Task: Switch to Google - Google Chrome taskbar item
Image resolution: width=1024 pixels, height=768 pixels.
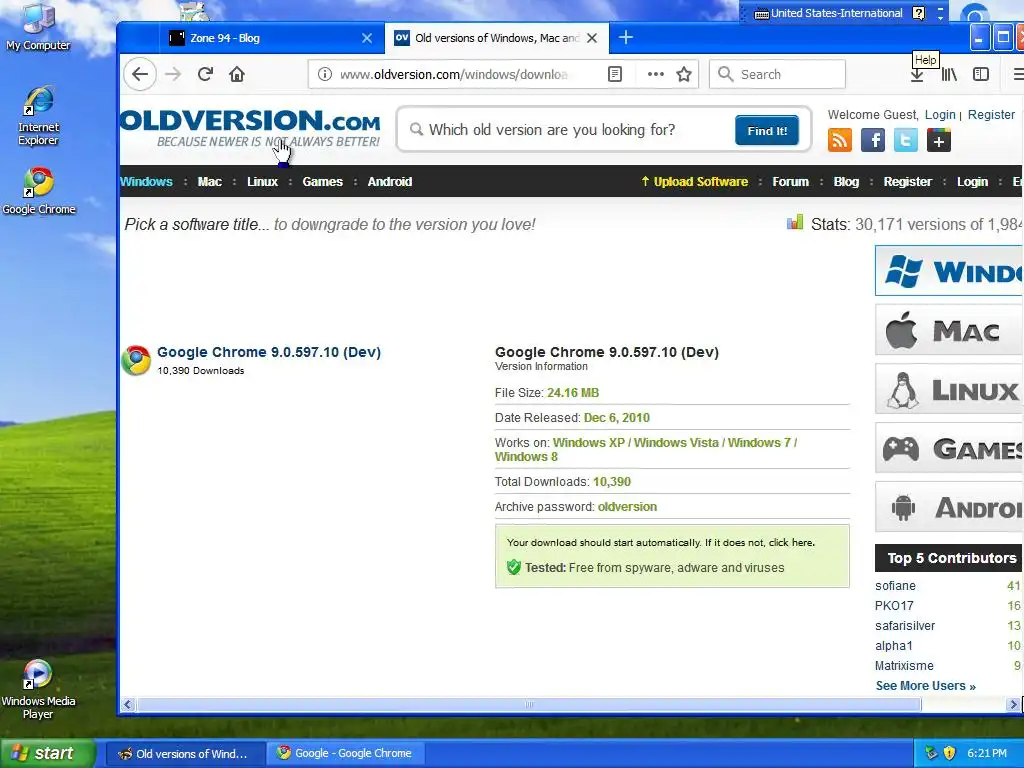Action: (x=346, y=753)
